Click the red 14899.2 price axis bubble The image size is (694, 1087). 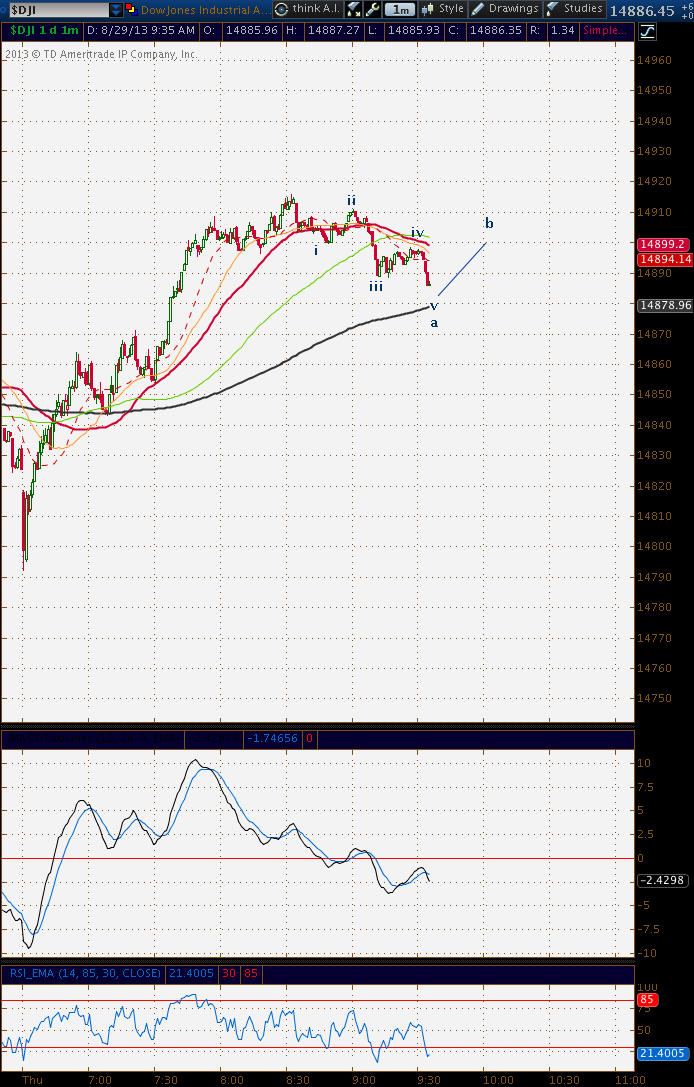pyautogui.click(x=663, y=244)
